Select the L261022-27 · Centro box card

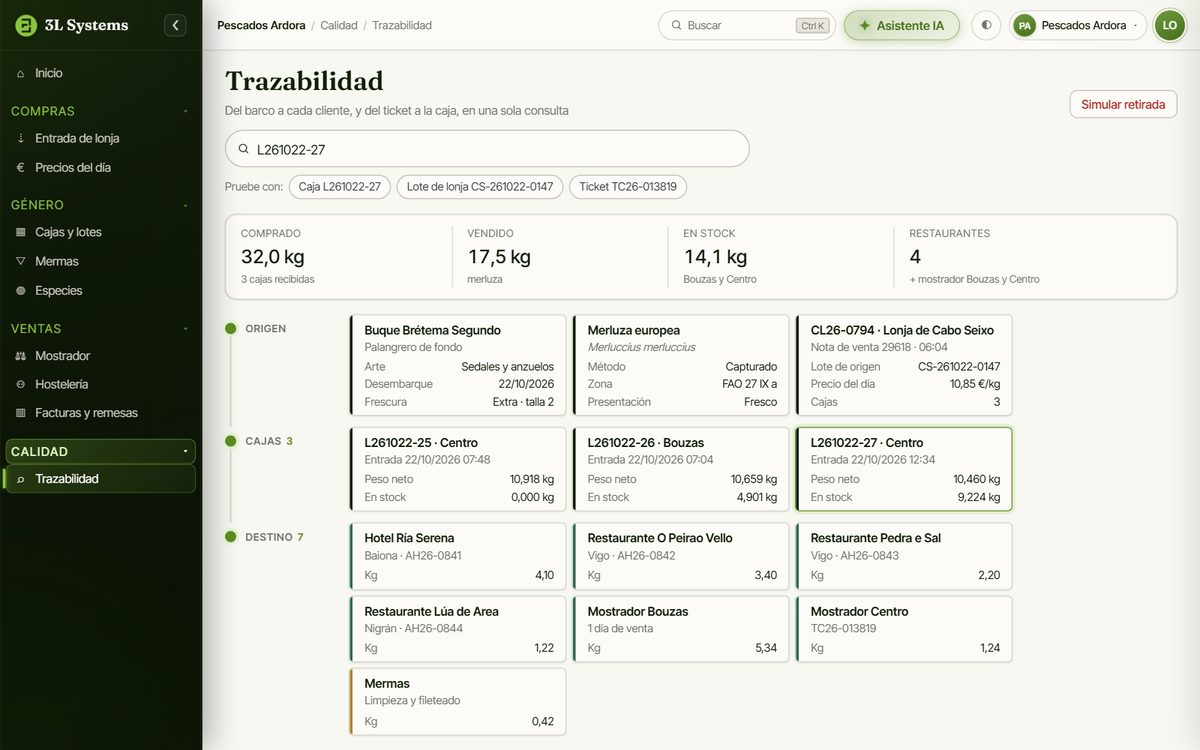(904, 469)
